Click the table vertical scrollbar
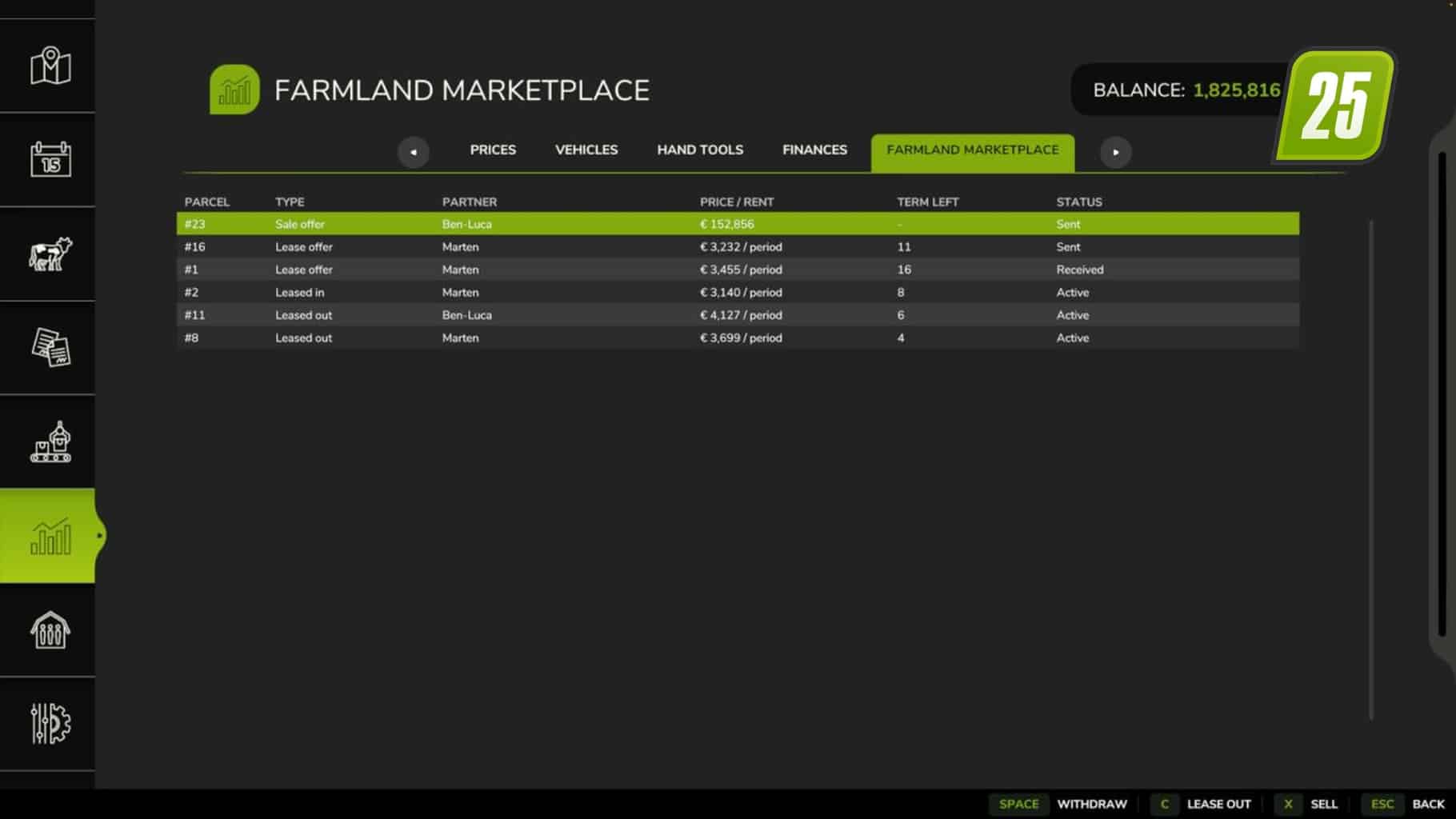 coord(1370,469)
